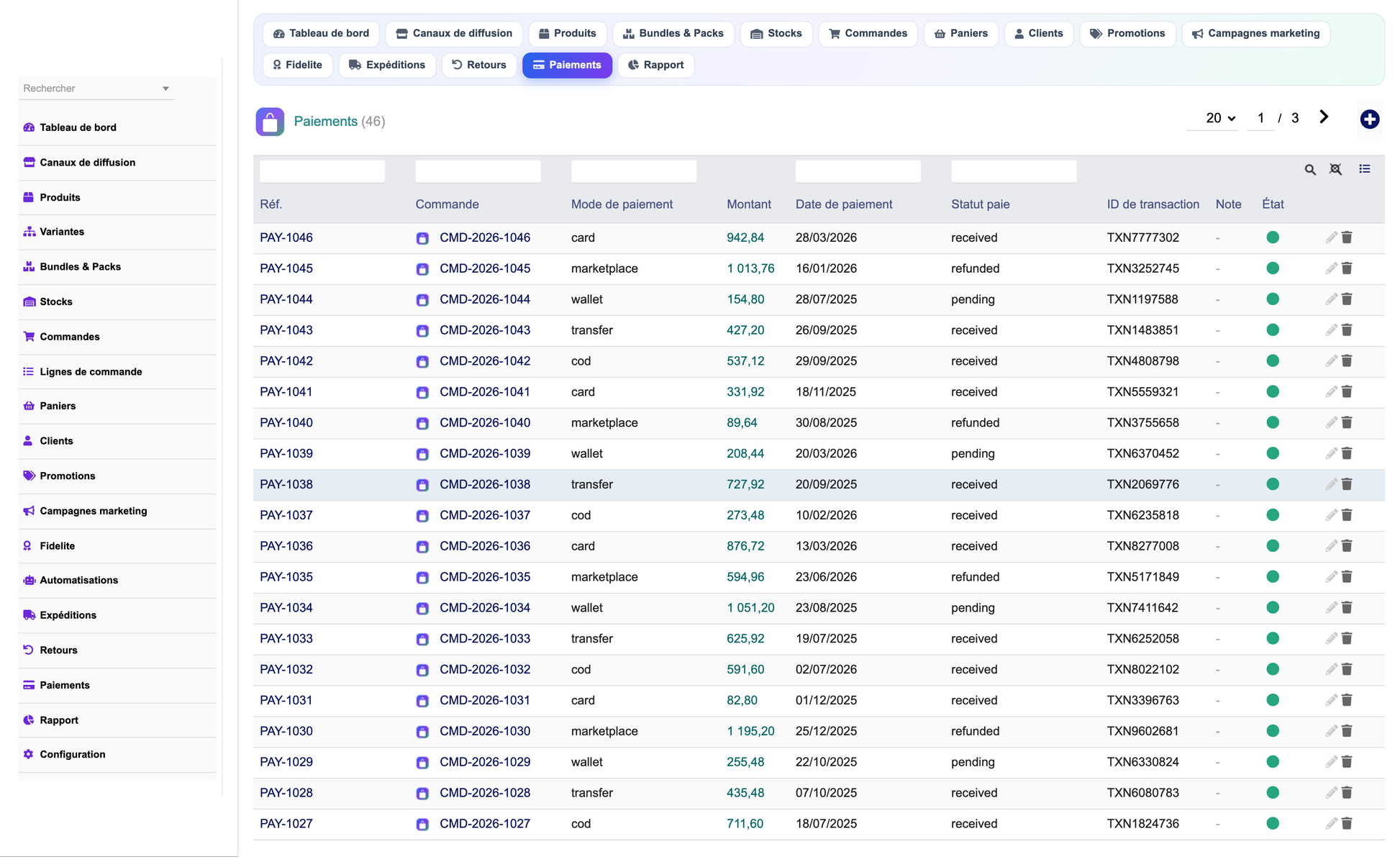Viewport: 1400px width, 867px height.
Task: Click order icon beside CMD-2026-1046
Action: pyautogui.click(x=422, y=238)
